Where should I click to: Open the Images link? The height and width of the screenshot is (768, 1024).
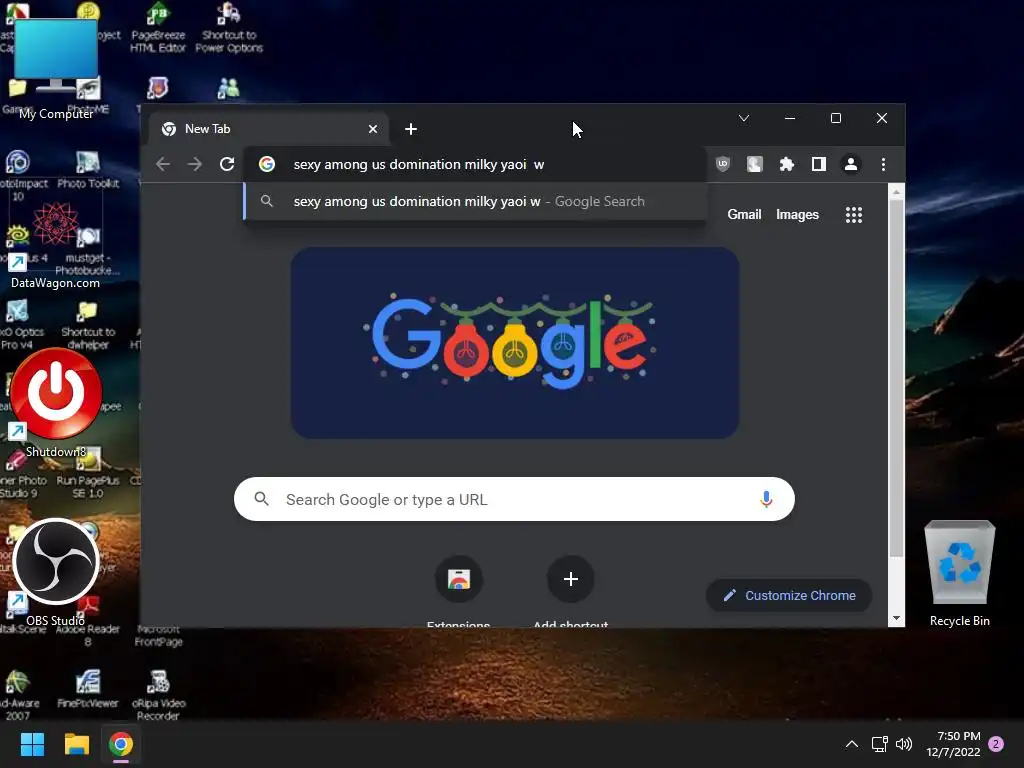(797, 214)
